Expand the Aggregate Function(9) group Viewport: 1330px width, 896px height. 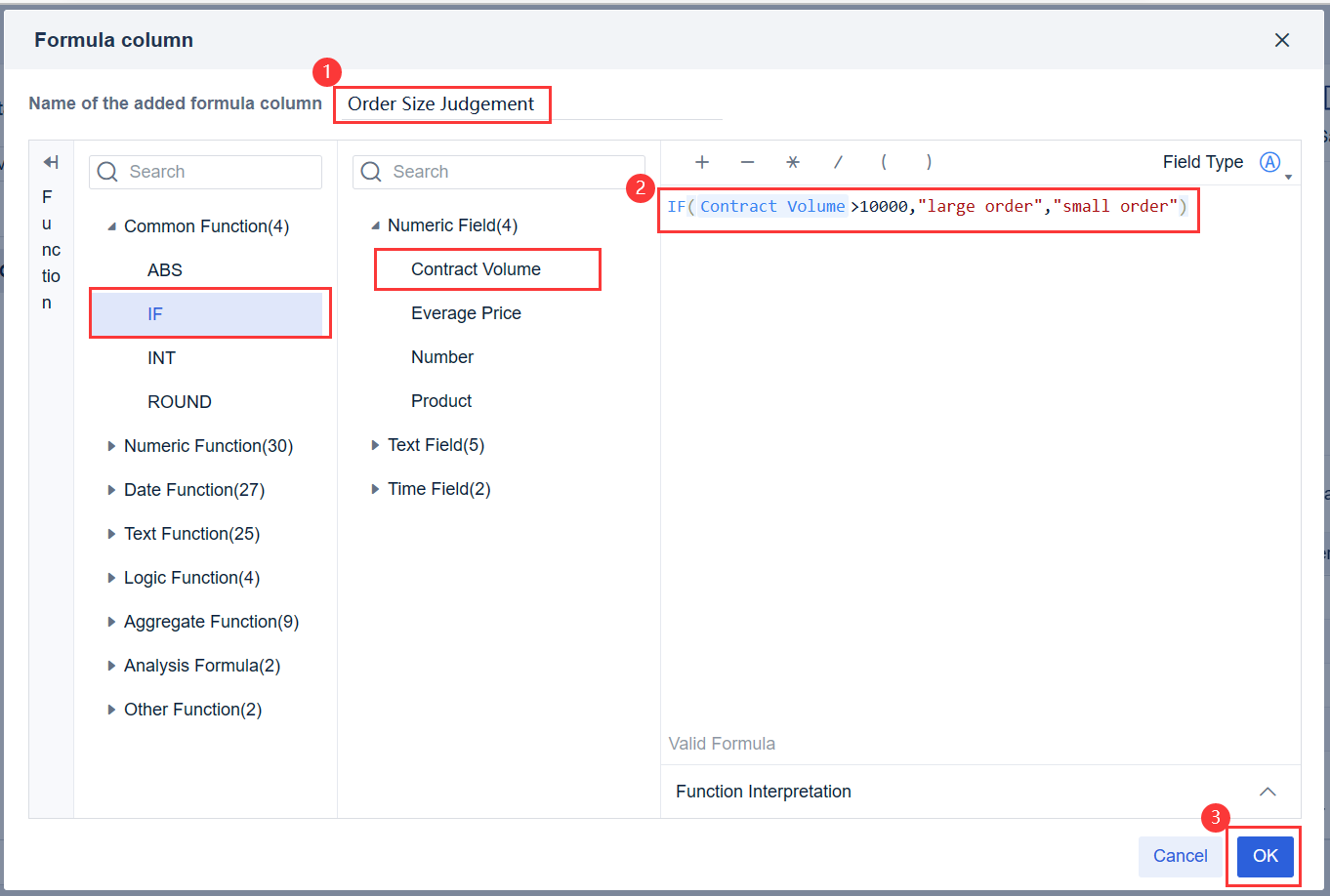(x=111, y=622)
